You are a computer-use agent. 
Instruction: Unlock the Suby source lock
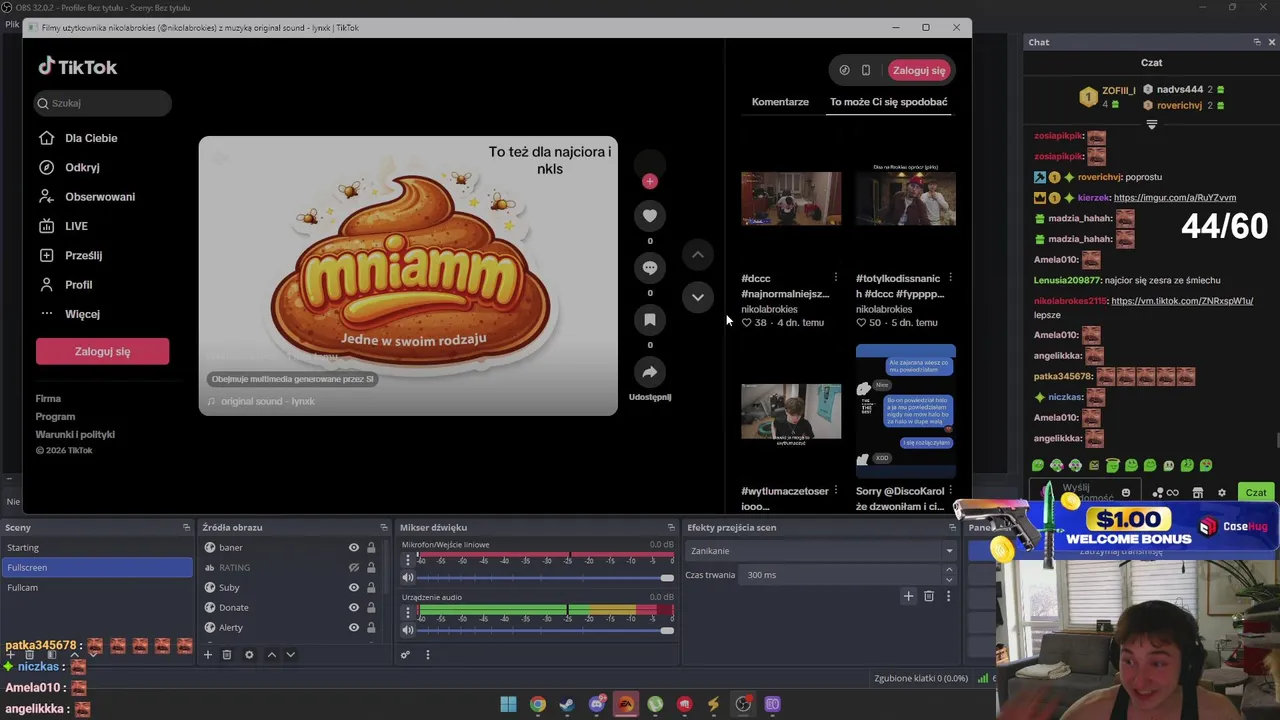click(x=371, y=588)
